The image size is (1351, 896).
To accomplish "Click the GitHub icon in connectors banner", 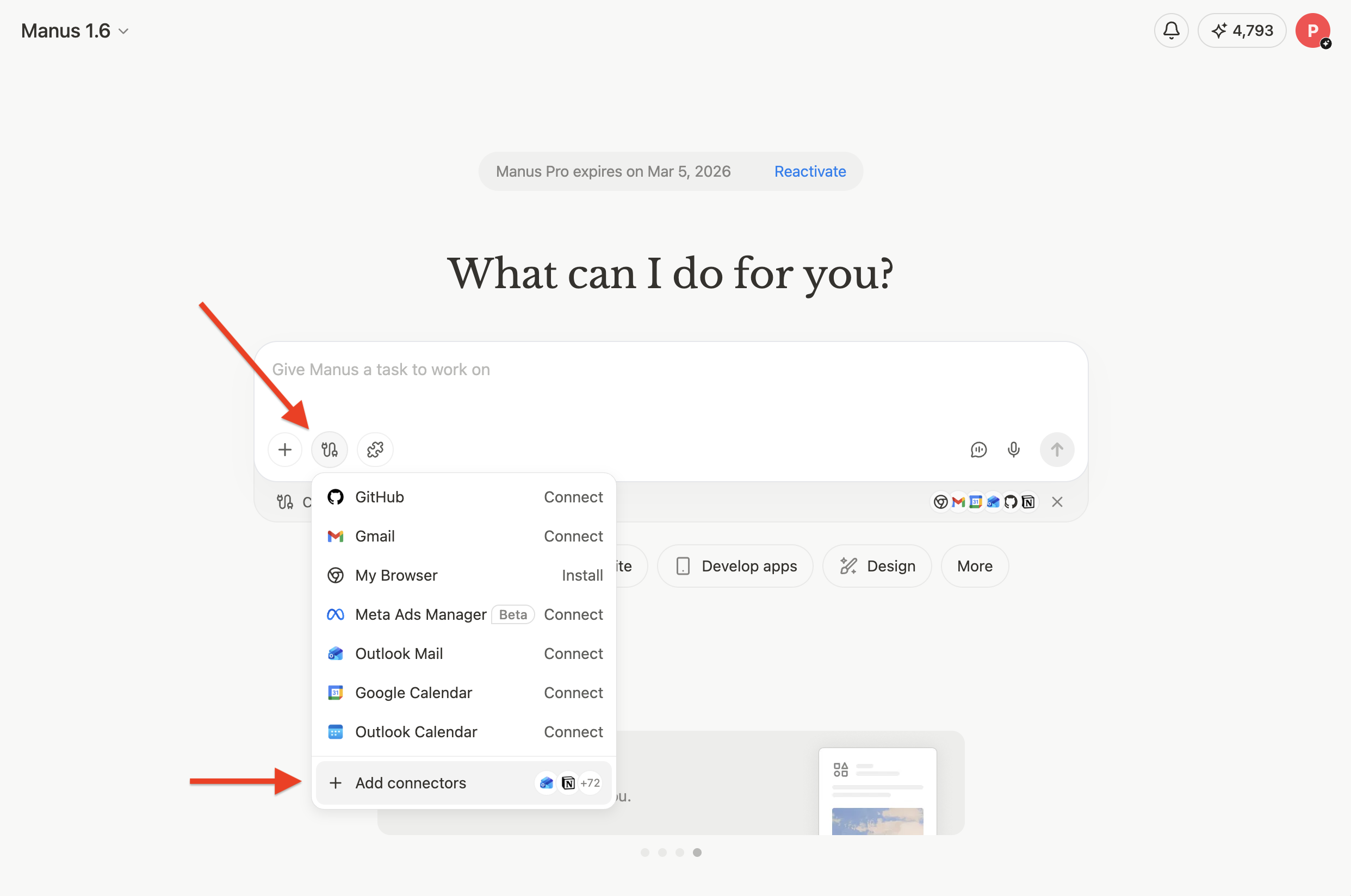I will tap(1011, 502).
